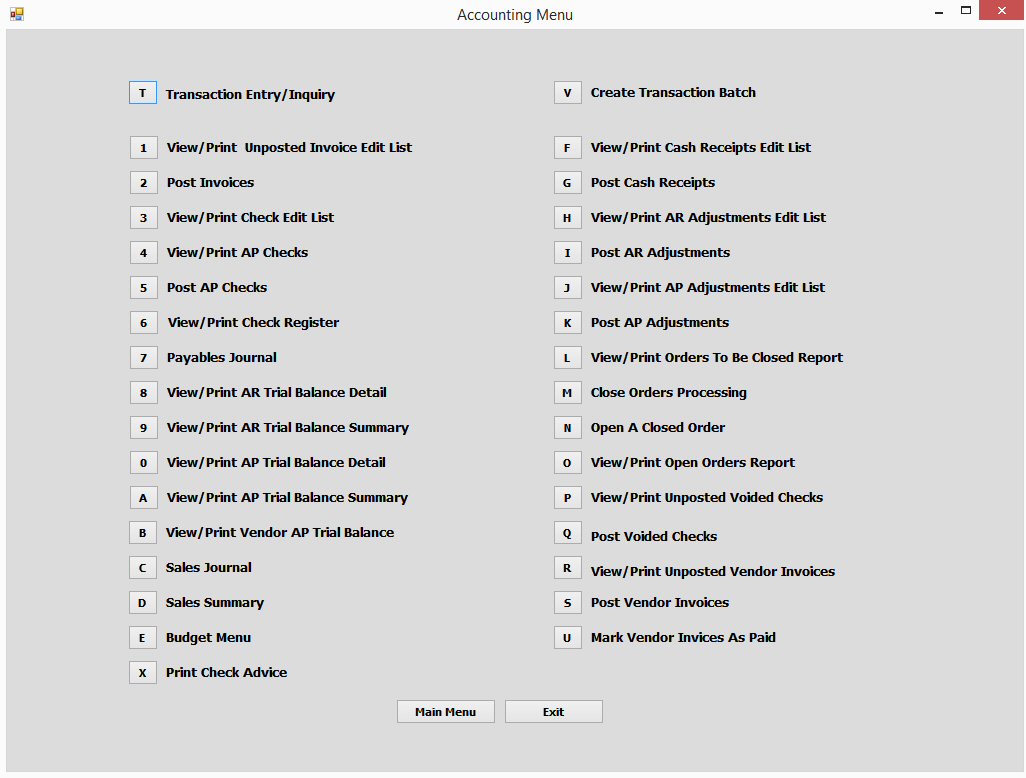Click the Q button to Post Voided Checks
Image resolution: width=1026 pixels, height=778 pixels.
tap(567, 533)
